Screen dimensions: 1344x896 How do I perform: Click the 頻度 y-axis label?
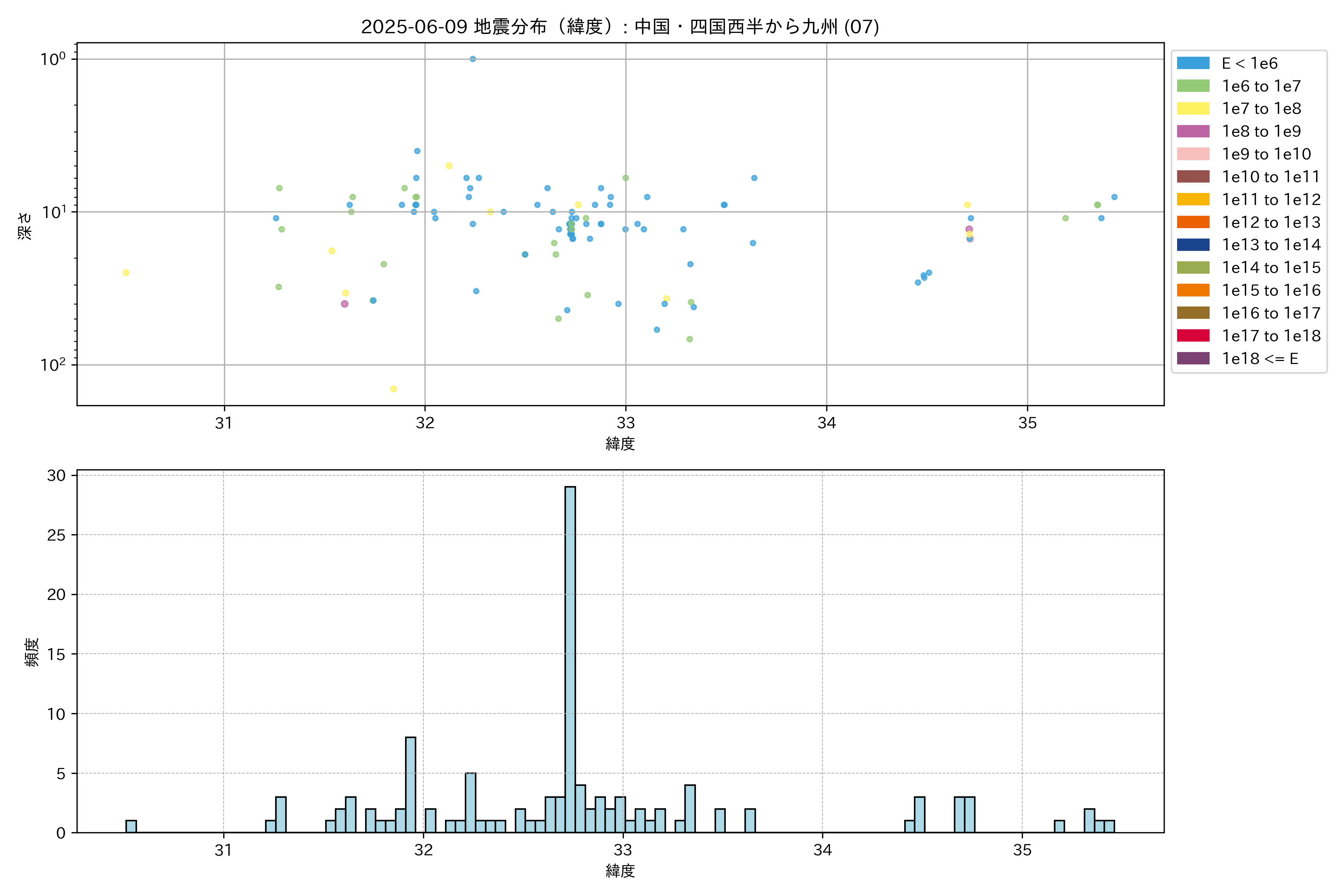pos(32,652)
